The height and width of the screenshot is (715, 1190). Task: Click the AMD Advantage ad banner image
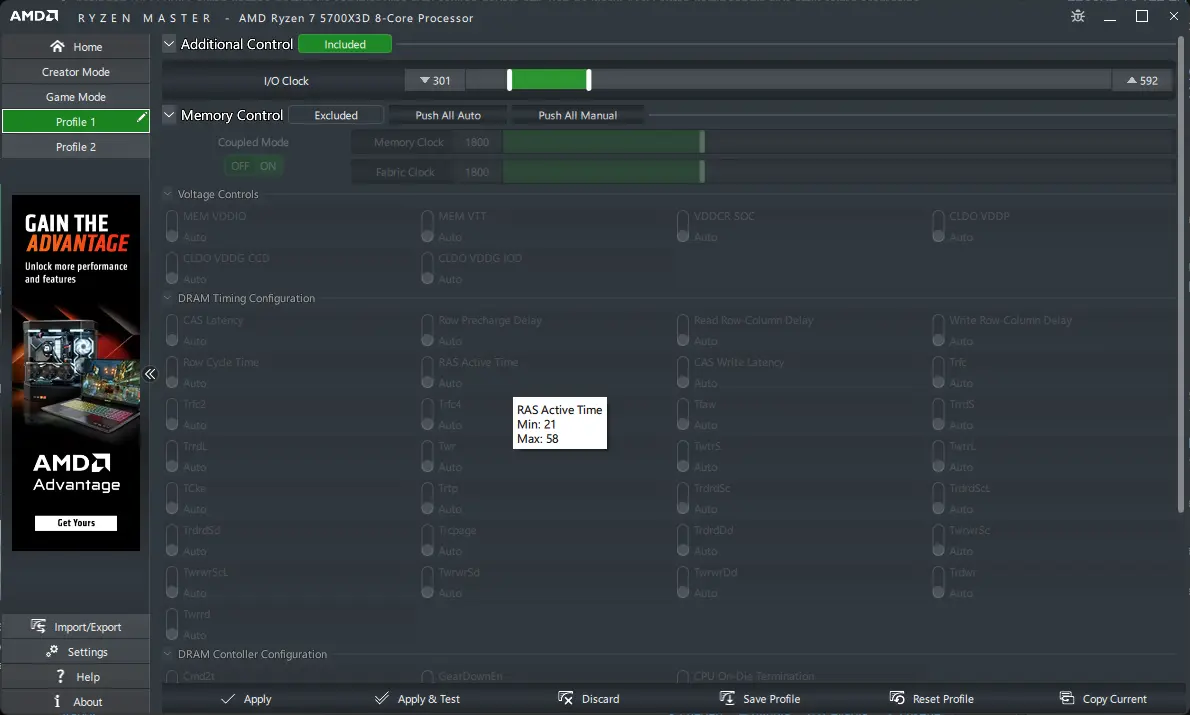click(x=76, y=373)
